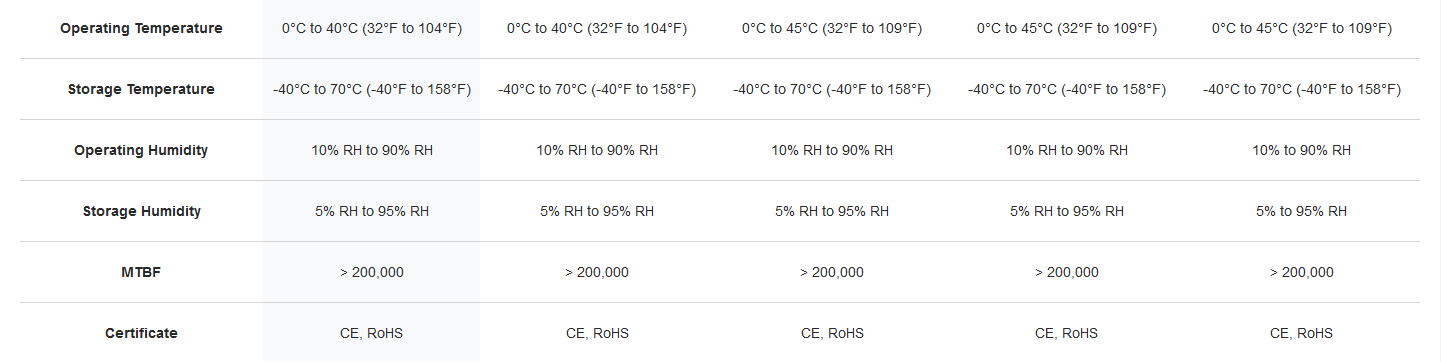This screenshot has height=362, width=1441.
Task: Click highlighted column storage temperature value
Action: [372, 89]
